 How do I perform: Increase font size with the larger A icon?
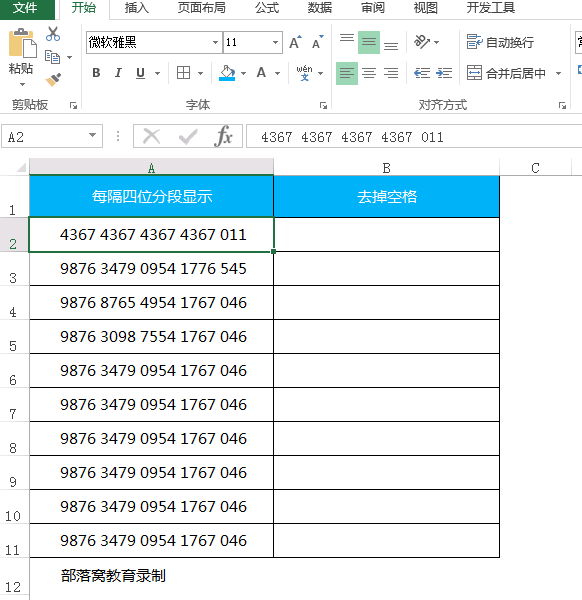tap(295, 42)
